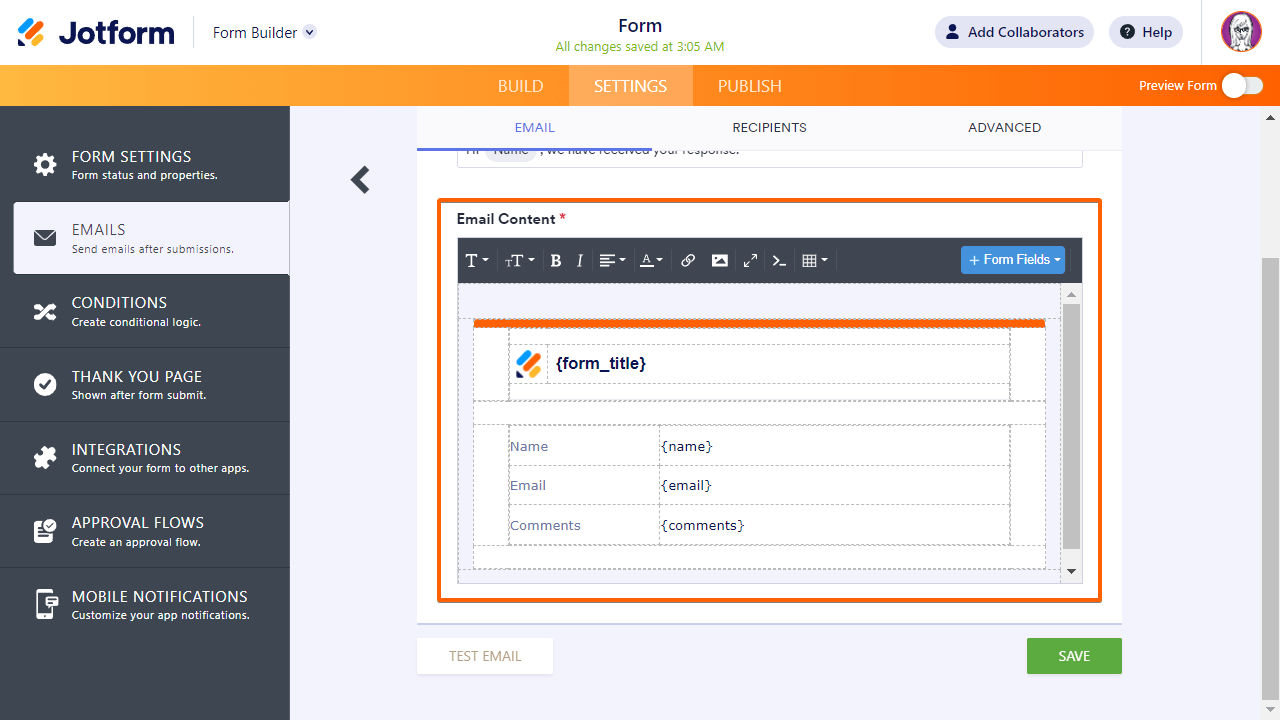Click the {email} field placeholder
The height and width of the screenshot is (720, 1280).
point(686,485)
